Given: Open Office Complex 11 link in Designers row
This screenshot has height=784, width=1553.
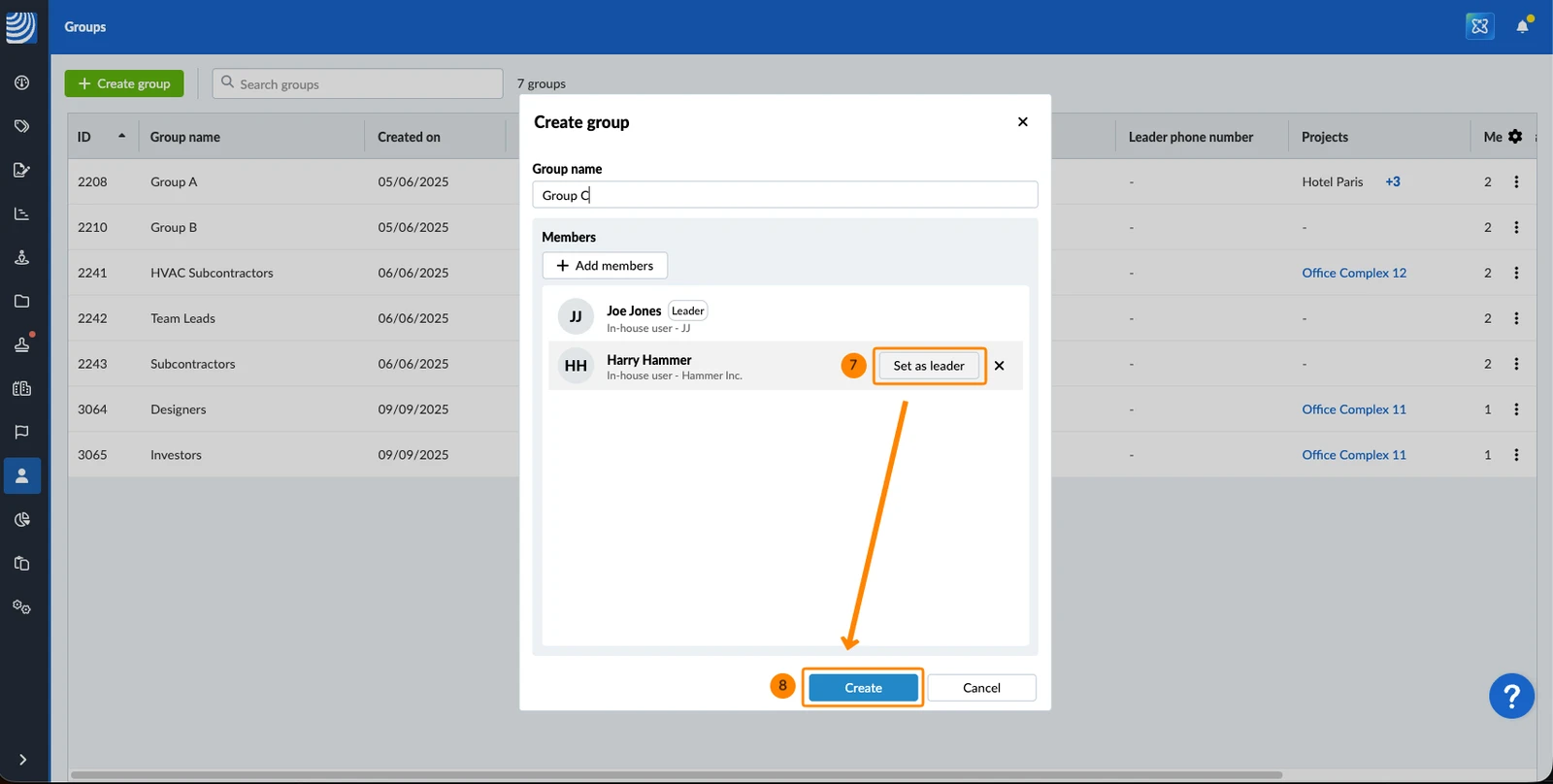Looking at the screenshot, I should [x=1354, y=409].
